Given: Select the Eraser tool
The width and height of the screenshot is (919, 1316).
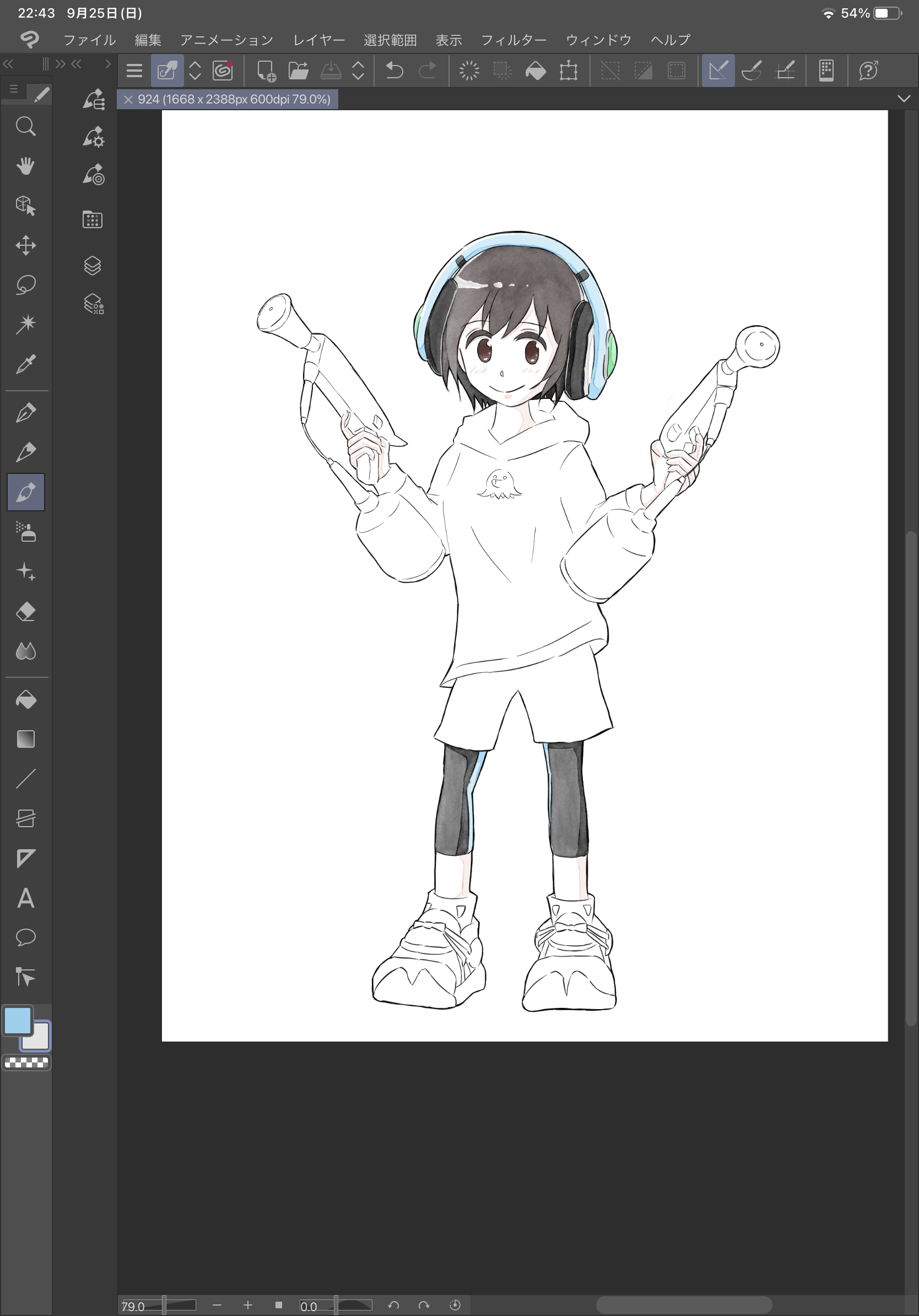Looking at the screenshot, I should [x=25, y=612].
